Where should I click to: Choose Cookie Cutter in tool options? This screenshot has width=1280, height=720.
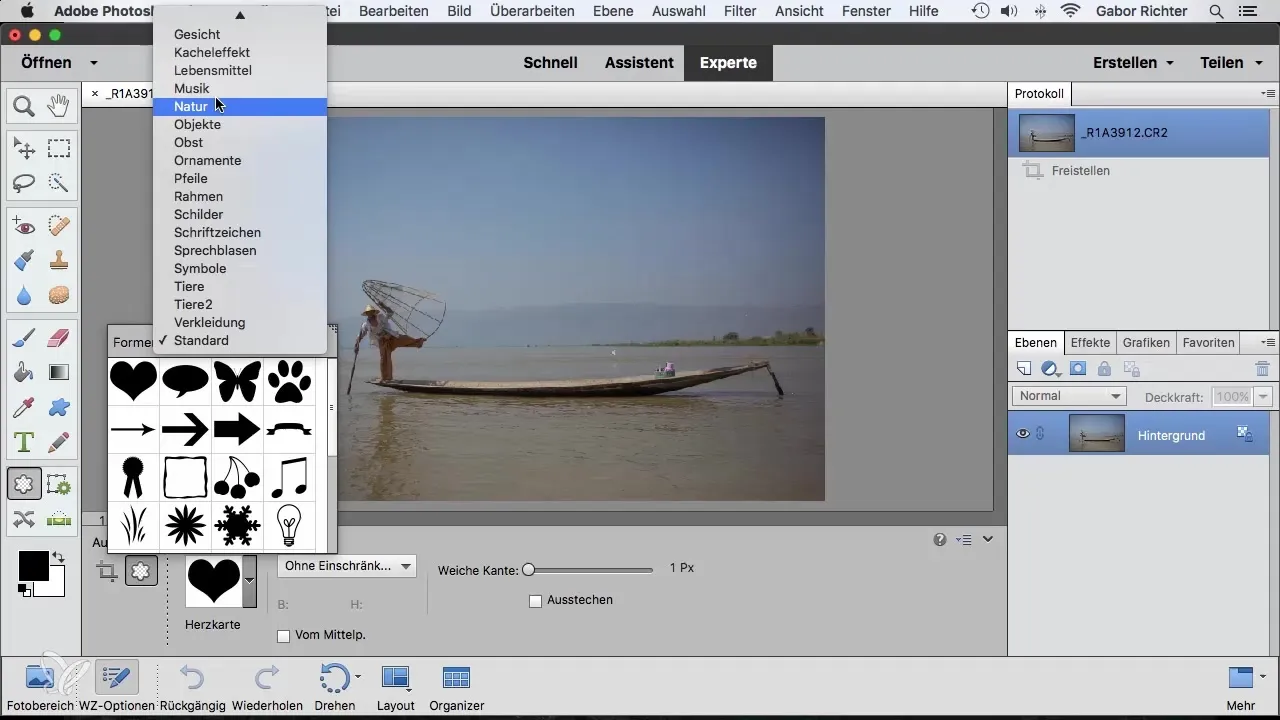[141, 571]
